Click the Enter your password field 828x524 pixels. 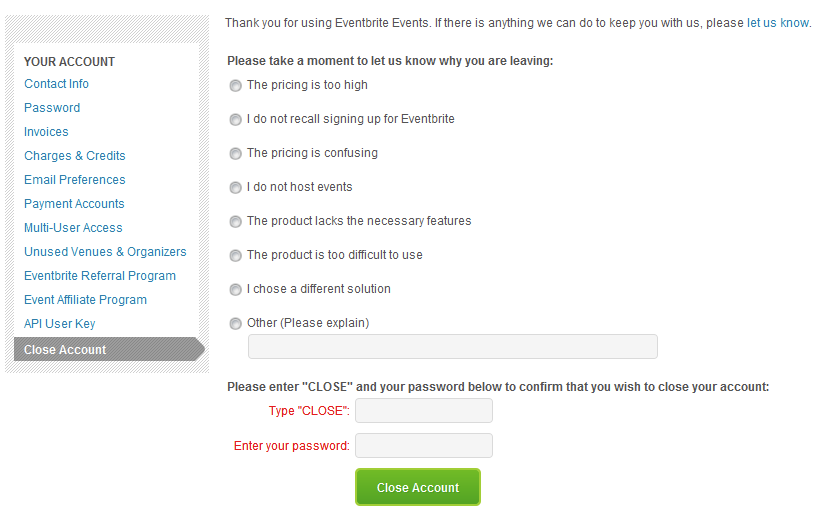click(x=424, y=446)
